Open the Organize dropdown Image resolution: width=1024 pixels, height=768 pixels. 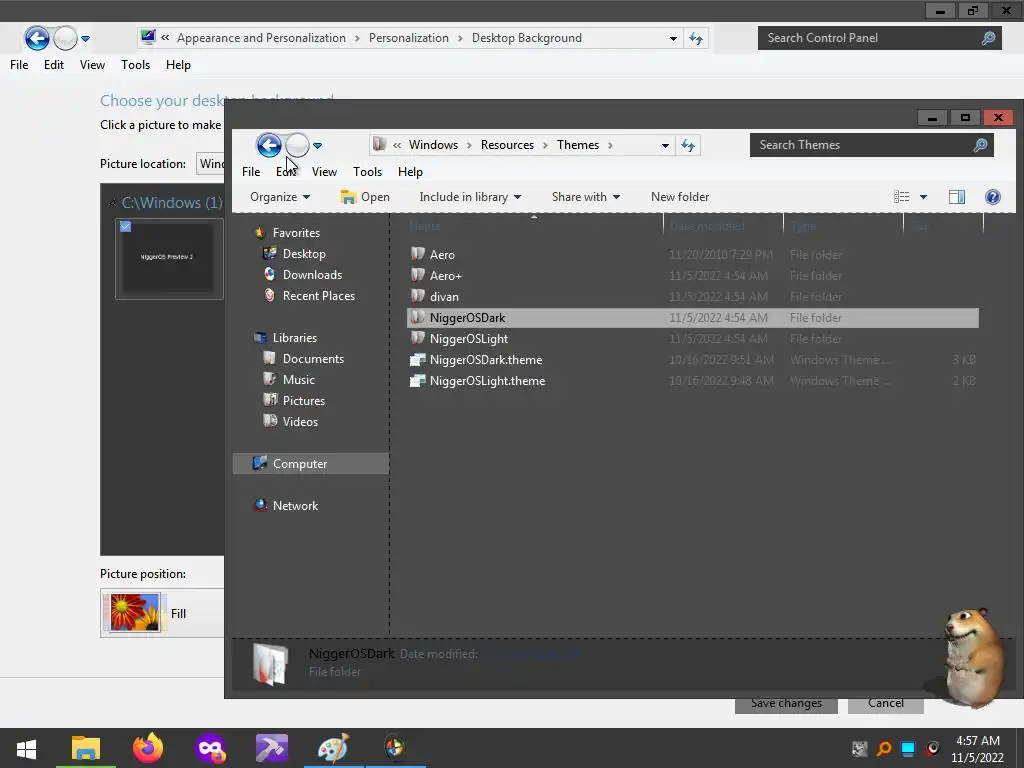coord(280,197)
